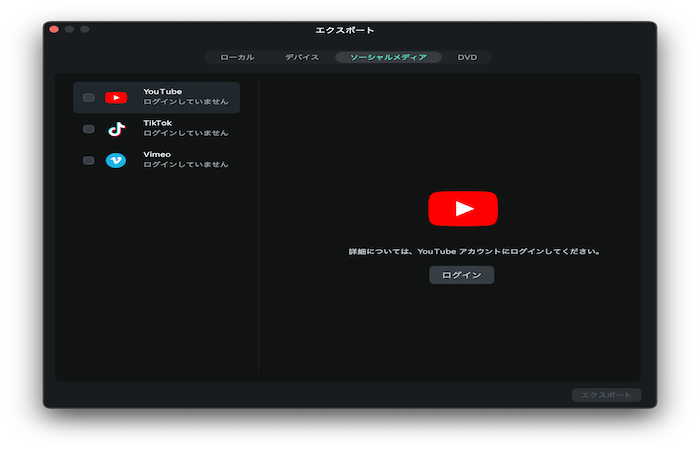Viewport: 700px width, 450px height.
Task: Click the Vimeo logo icon
Action: (116, 160)
